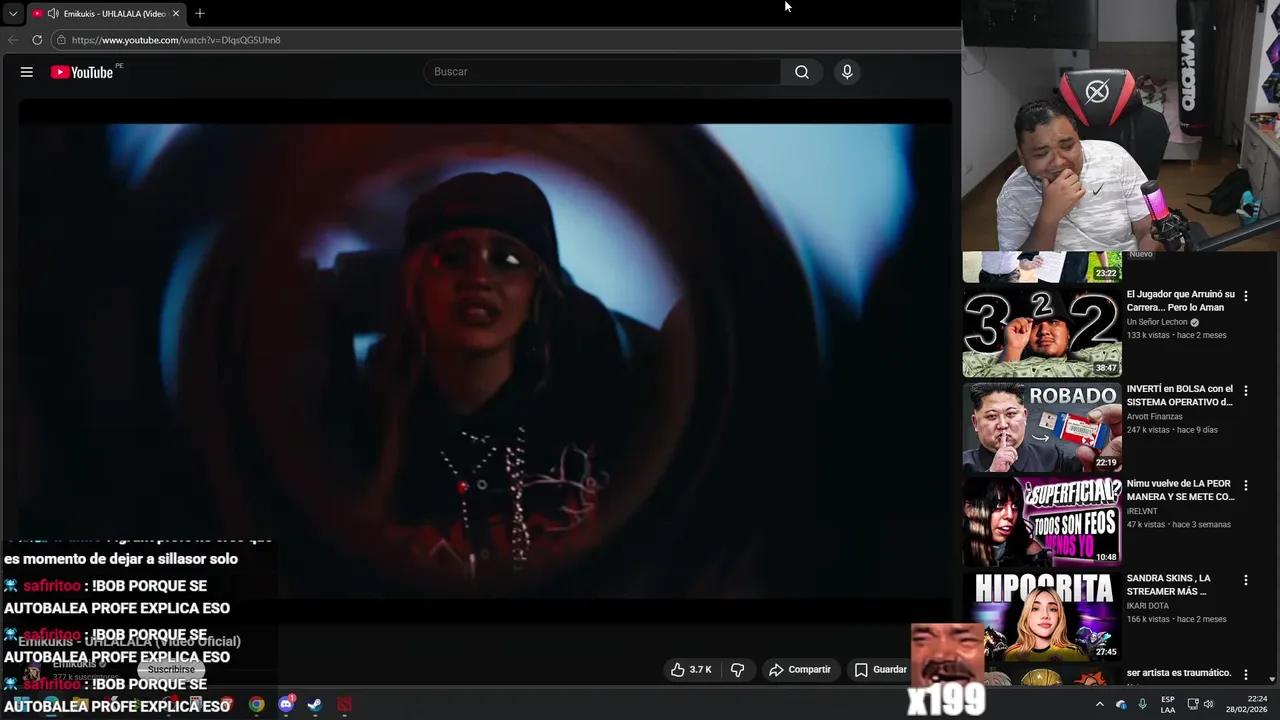Screen dimensions: 1280x720
Task: Open options menu for El Jugador video
Action: coord(1246,296)
